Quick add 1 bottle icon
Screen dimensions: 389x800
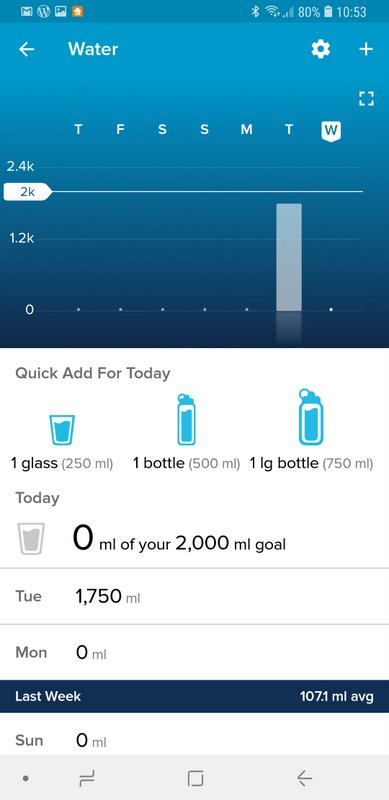[x=186, y=419]
